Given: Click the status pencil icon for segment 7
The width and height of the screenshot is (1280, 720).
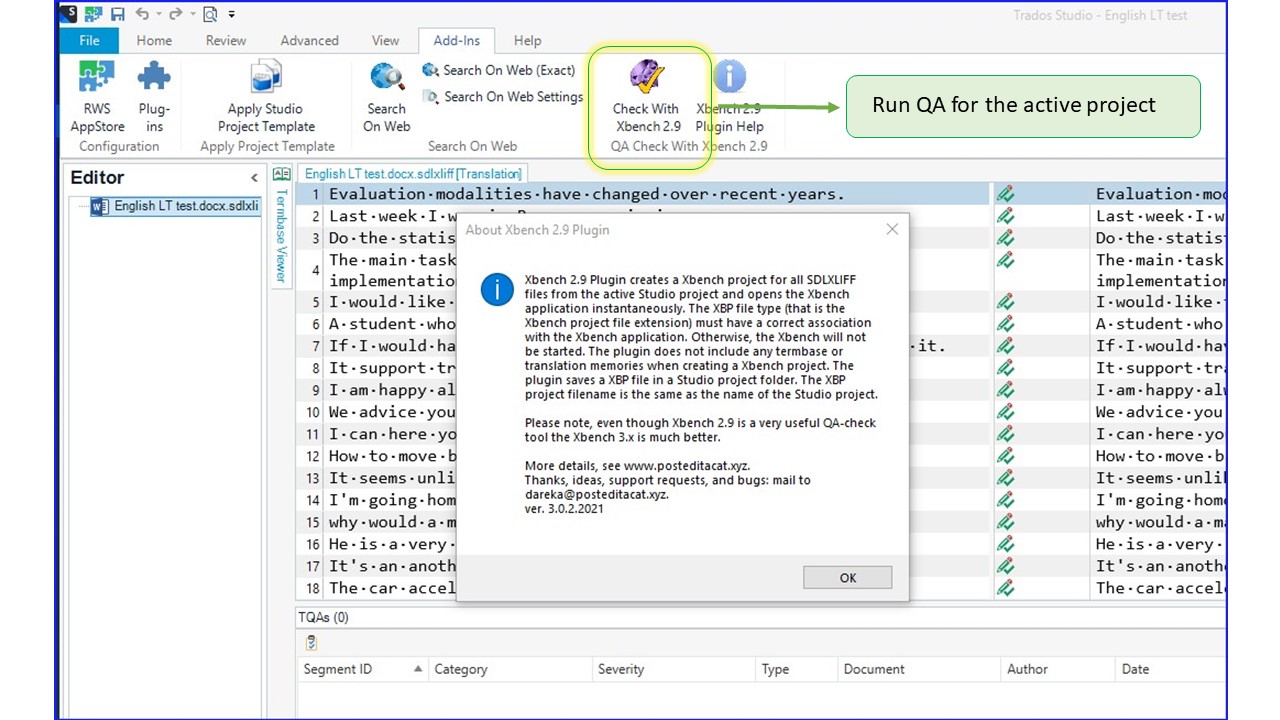Looking at the screenshot, I should click(1005, 346).
